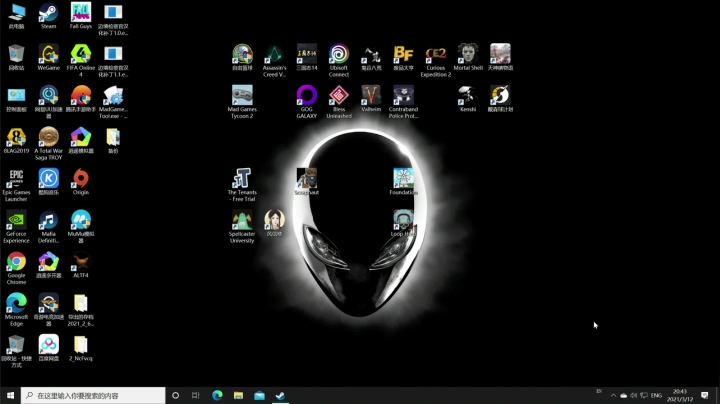This screenshot has width=720, height=404.
Task: Select the 2_NcFvcq folder
Action: (81, 348)
